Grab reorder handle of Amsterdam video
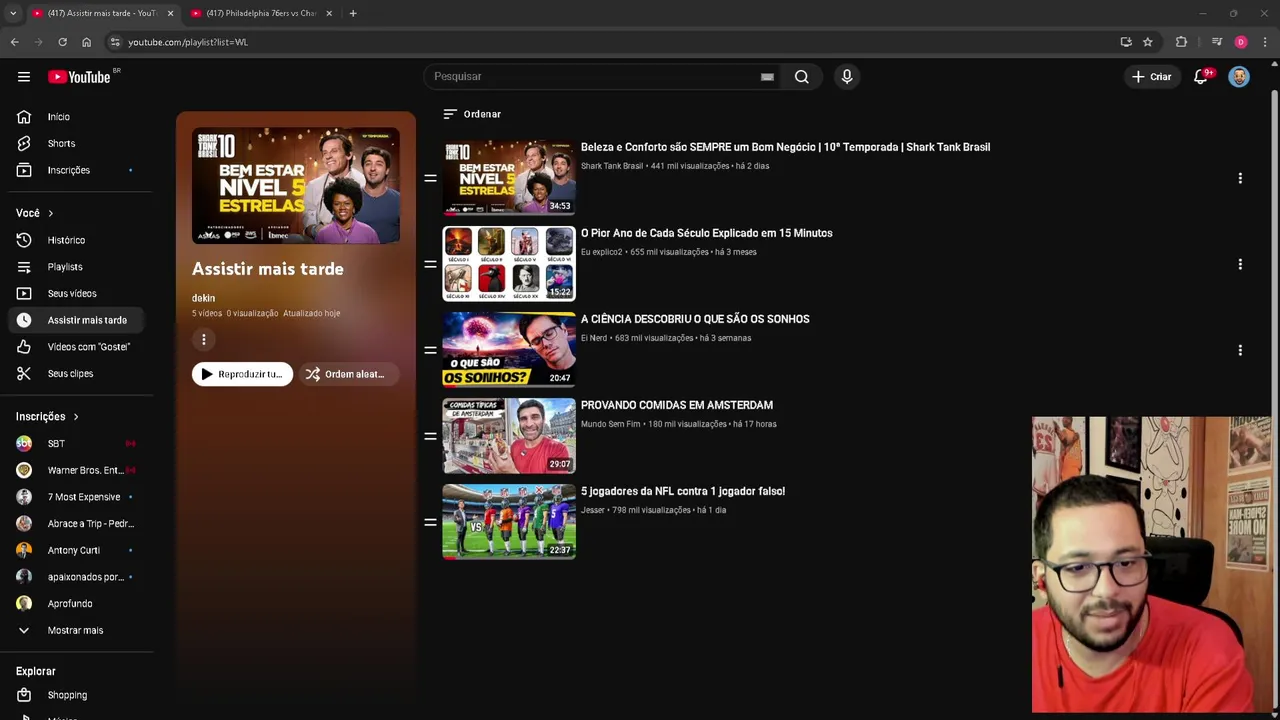The height and width of the screenshot is (720, 1280). [x=430, y=436]
